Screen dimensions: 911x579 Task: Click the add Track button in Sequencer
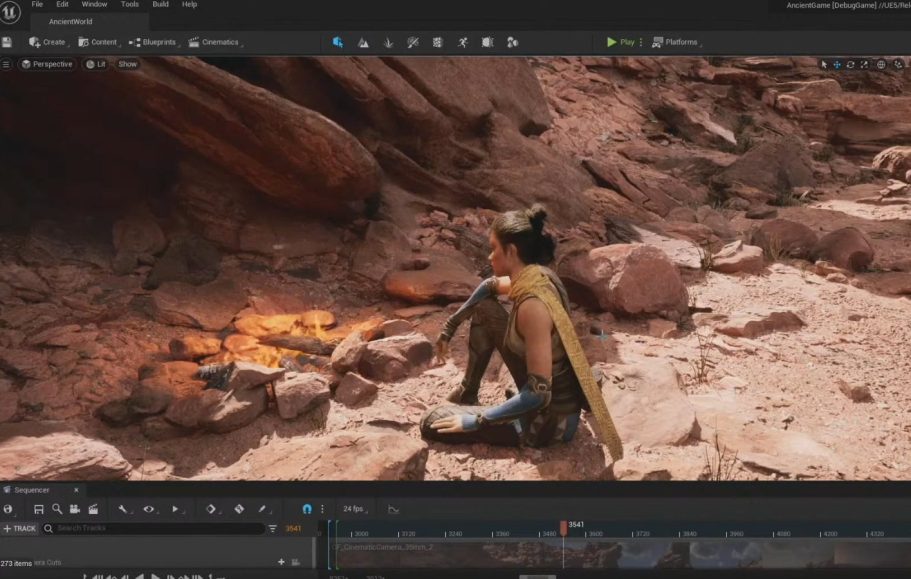(x=20, y=528)
